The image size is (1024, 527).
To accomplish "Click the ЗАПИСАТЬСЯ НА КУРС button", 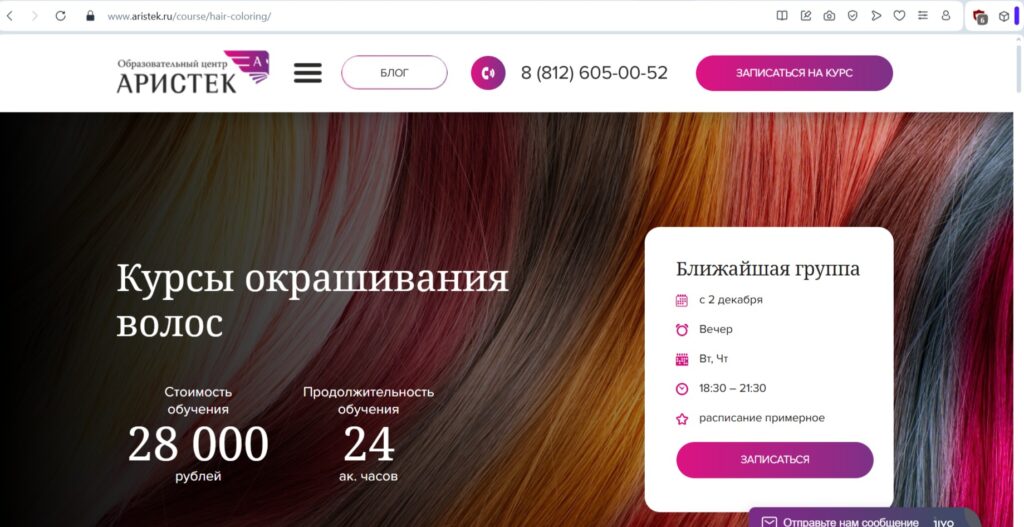I will tap(794, 72).
